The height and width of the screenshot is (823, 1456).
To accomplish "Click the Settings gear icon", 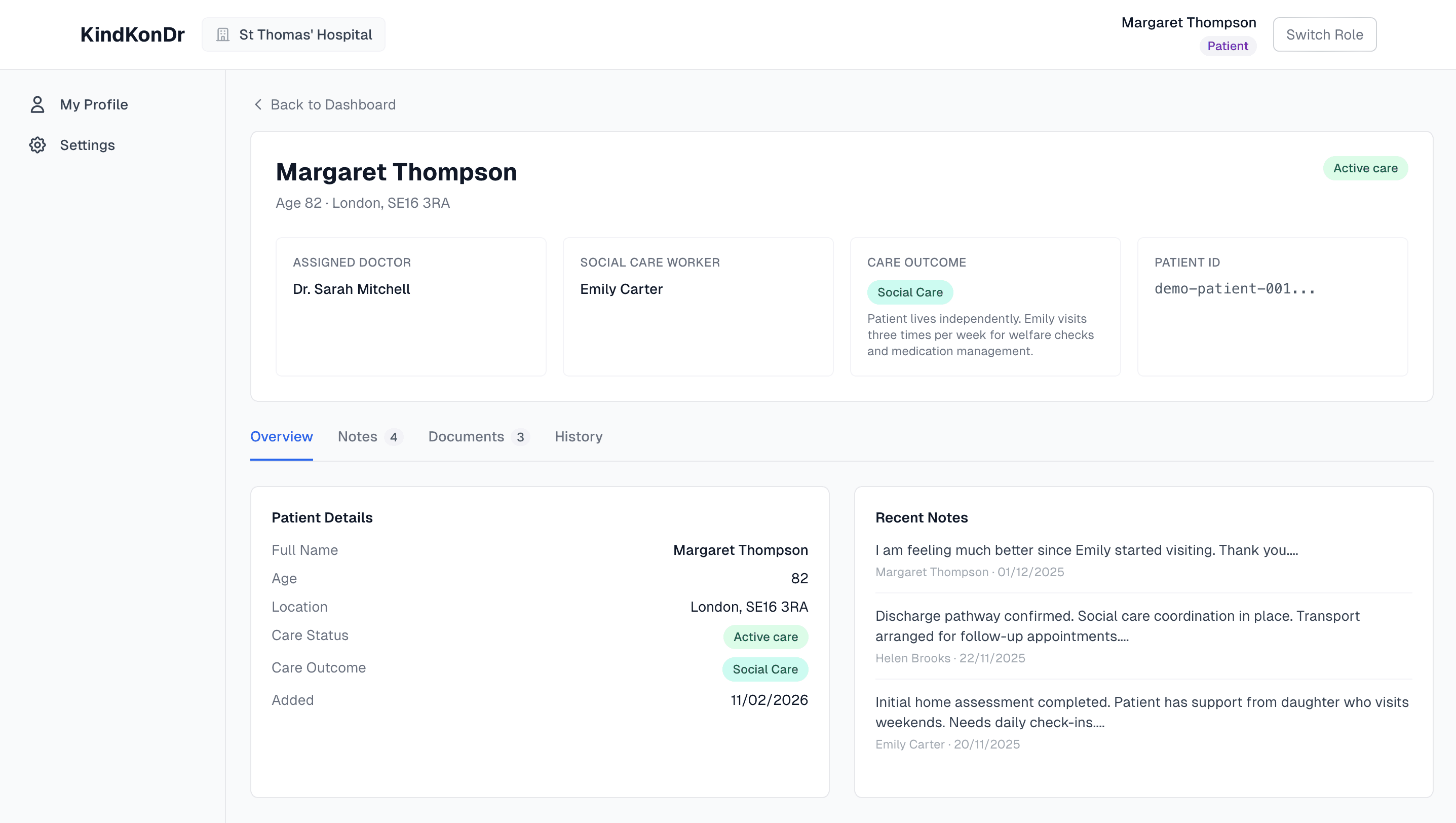I will (x=37, y=145).
